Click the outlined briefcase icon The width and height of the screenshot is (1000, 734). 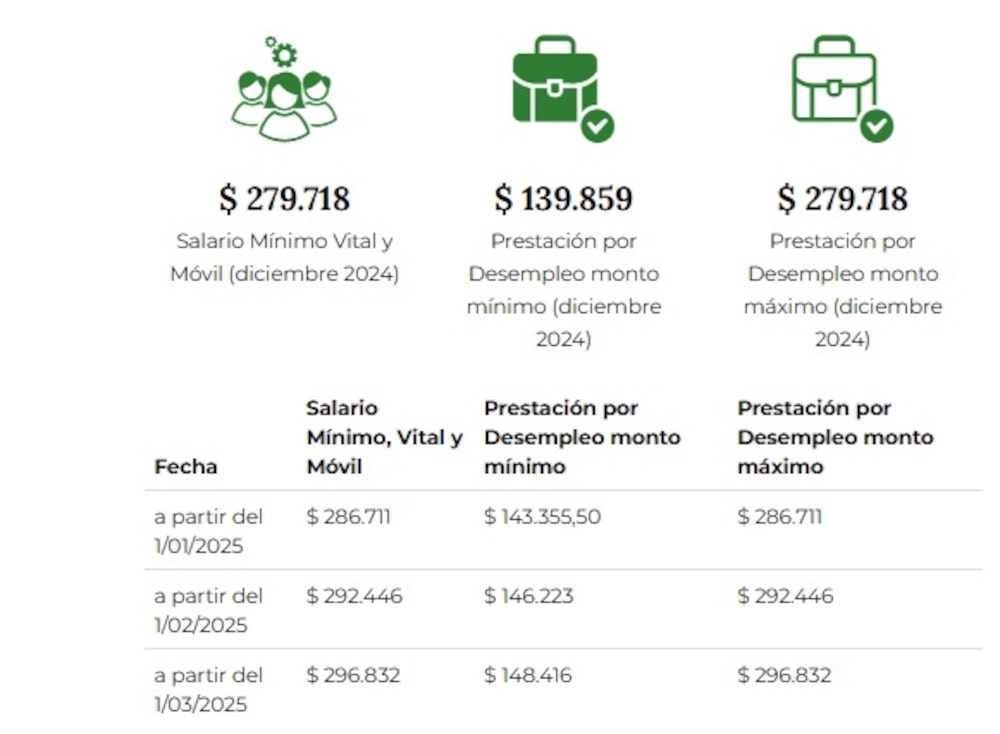[834, 80]
